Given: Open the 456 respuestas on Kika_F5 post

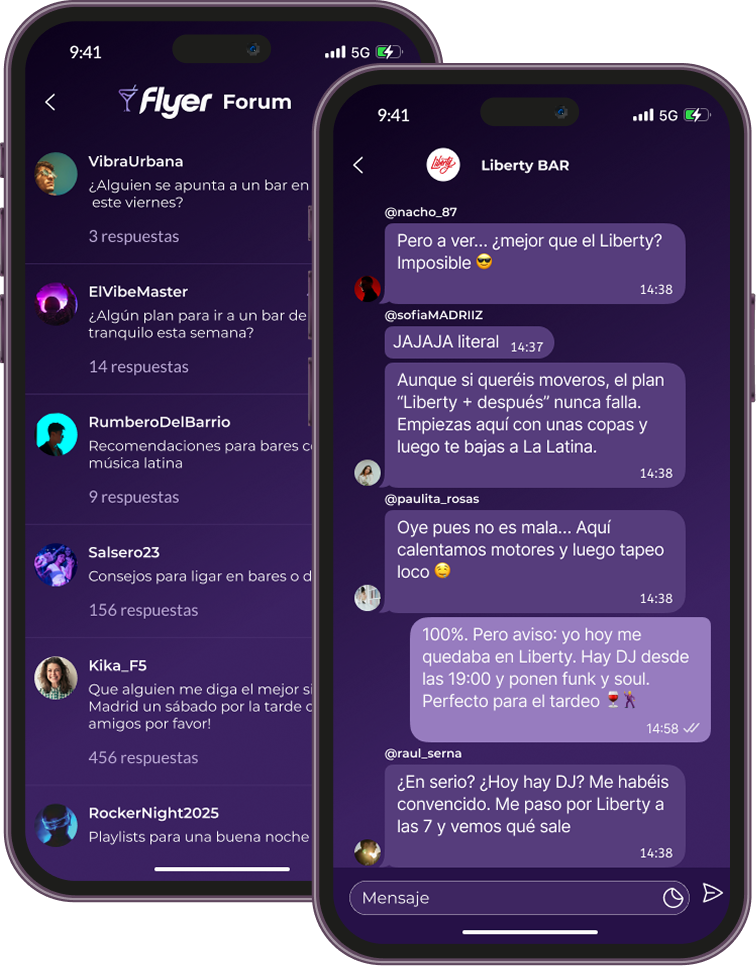Looking at the screenshot, I should 143,758.
